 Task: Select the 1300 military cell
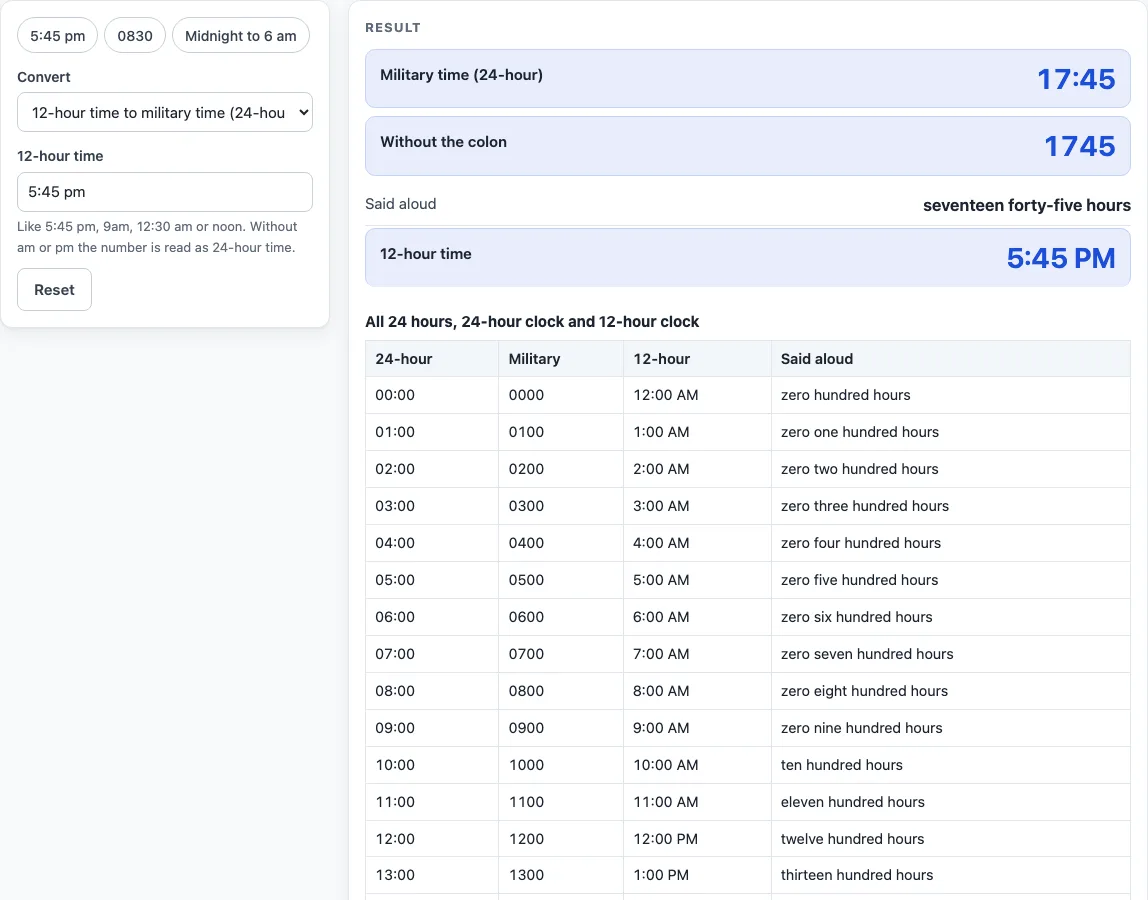click(x=561, y=875)
